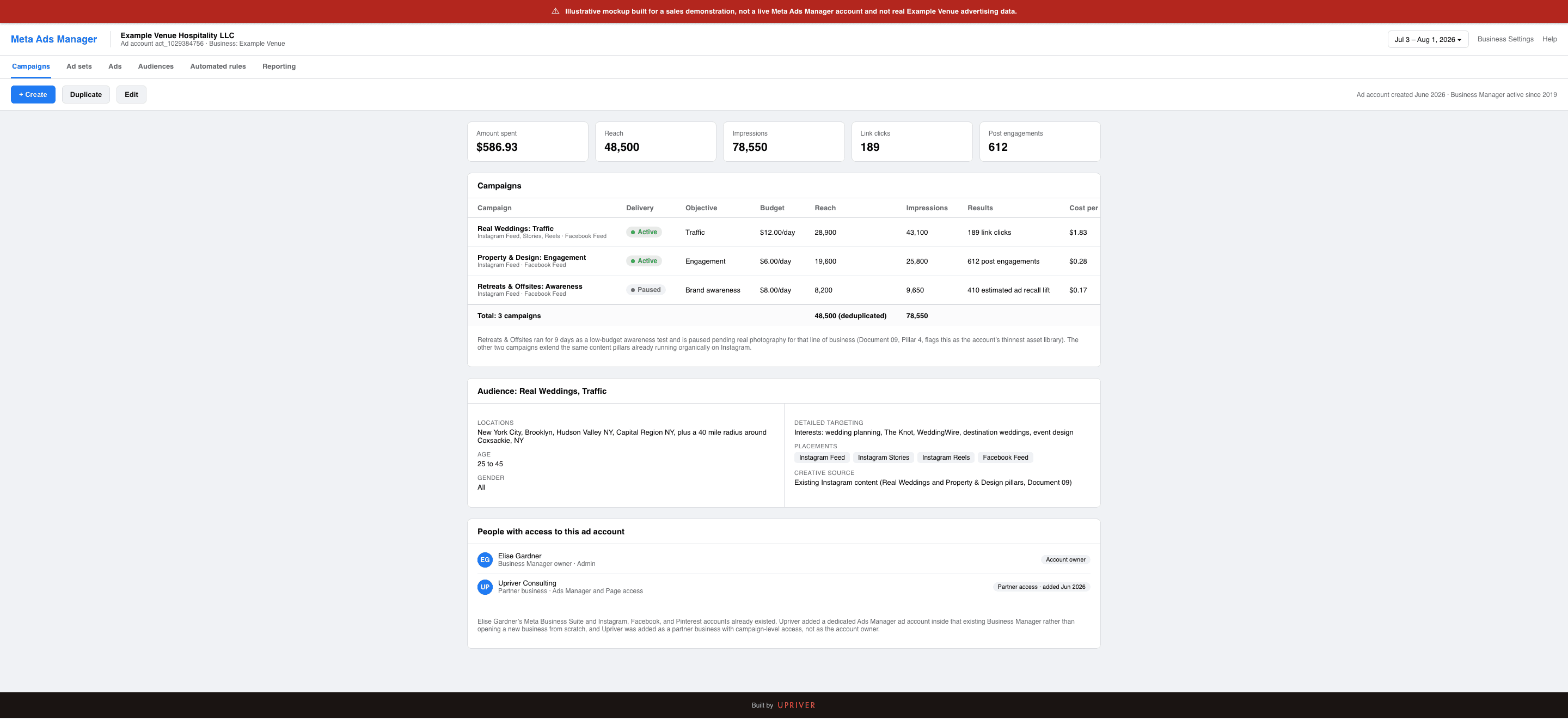
Task: Click the Upriver logo in footer
Action: pos(796,705)
